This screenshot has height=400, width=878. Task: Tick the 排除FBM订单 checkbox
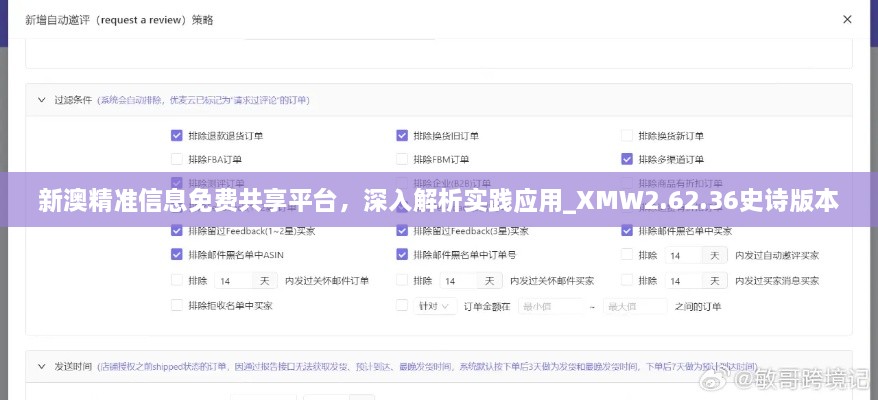[x=402, y=159]
